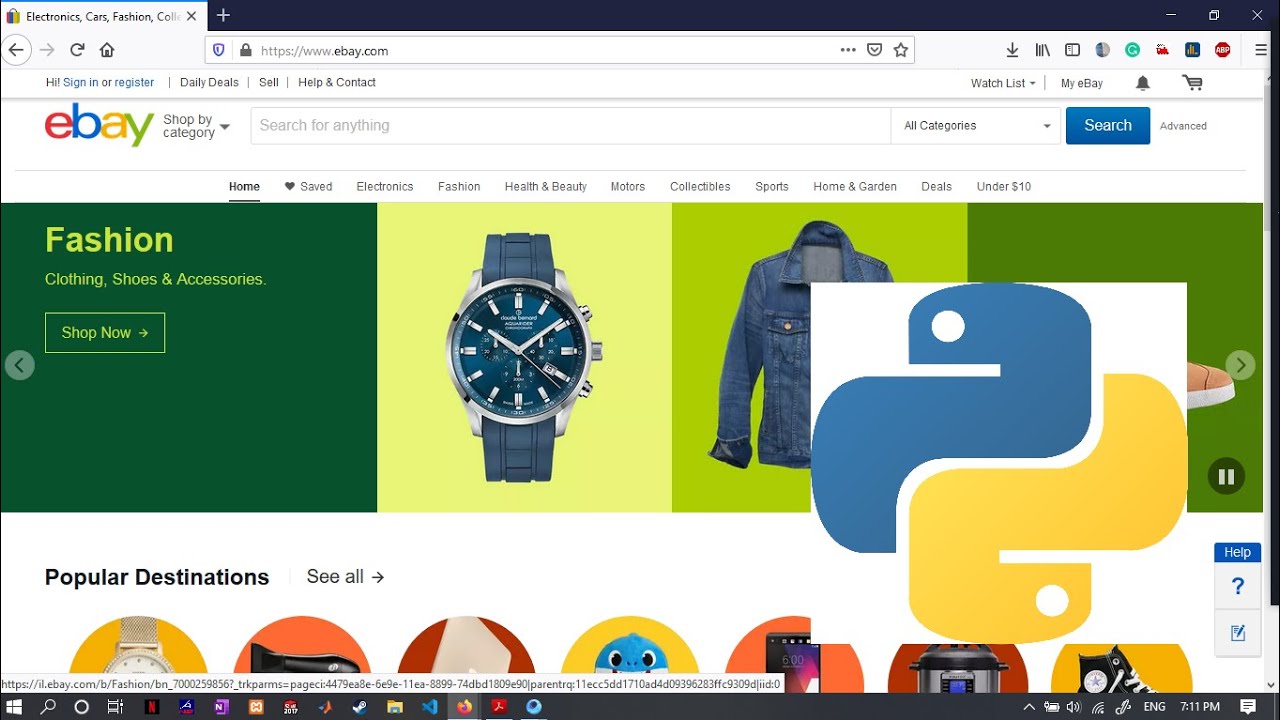Open the All Categories dropdown
Image resolution: width=1280 pixels, height=720 pixels.
click(x=976, y=126)
